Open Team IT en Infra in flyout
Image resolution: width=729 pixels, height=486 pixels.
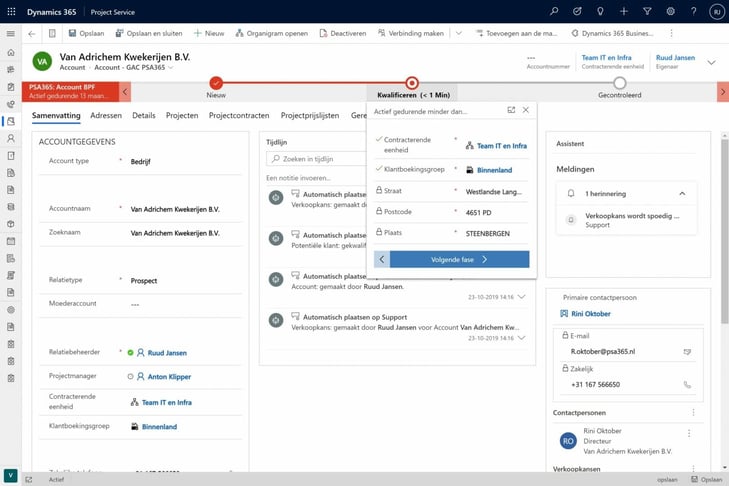(502, 146)
